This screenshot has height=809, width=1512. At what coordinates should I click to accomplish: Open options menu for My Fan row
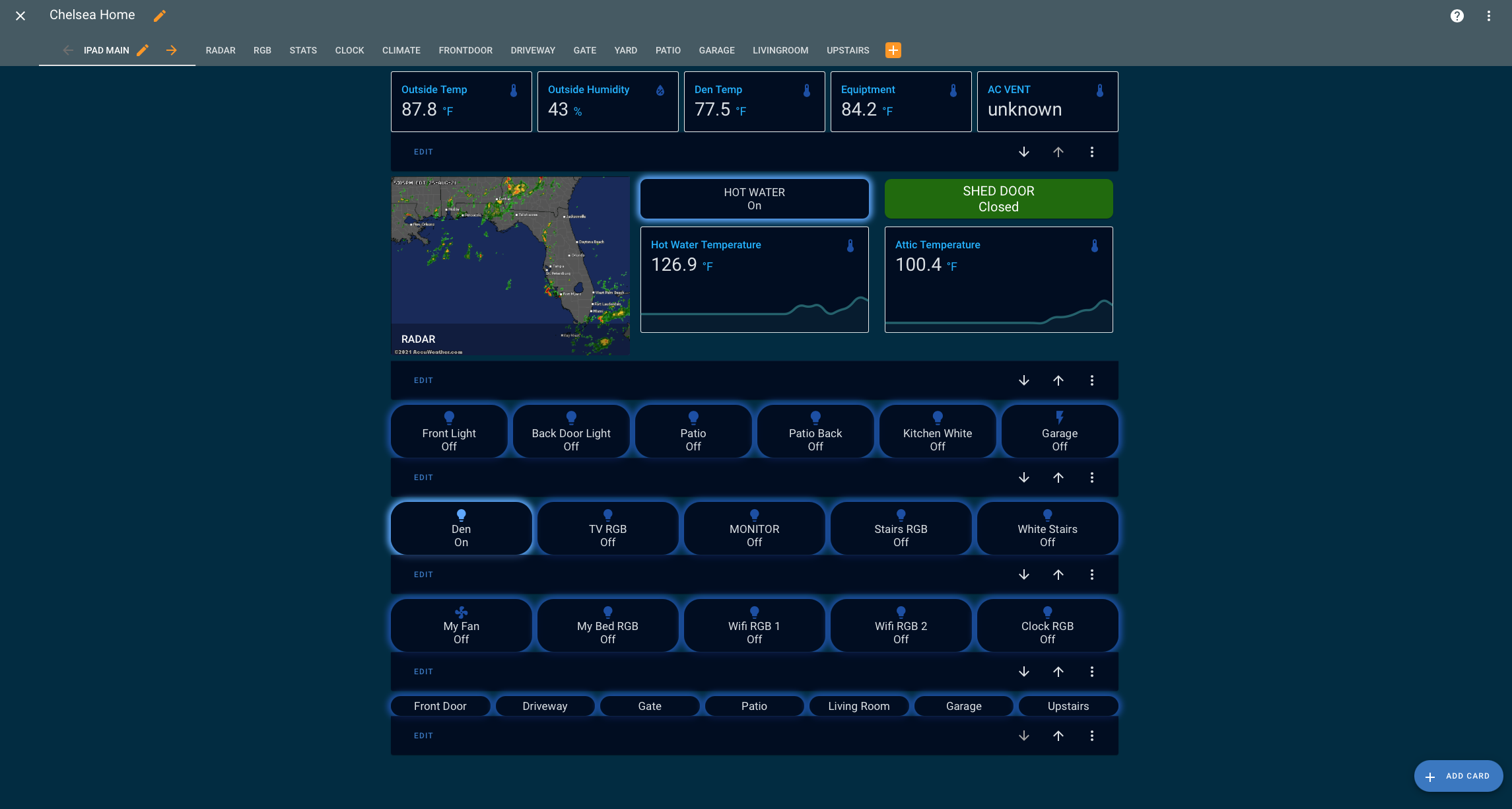tap(1091, 672)
